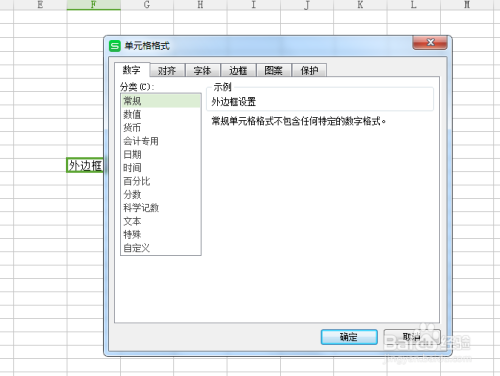500x376 pixels.
Task: Choose 科学记数 category
Action: (x=161, y=208)
